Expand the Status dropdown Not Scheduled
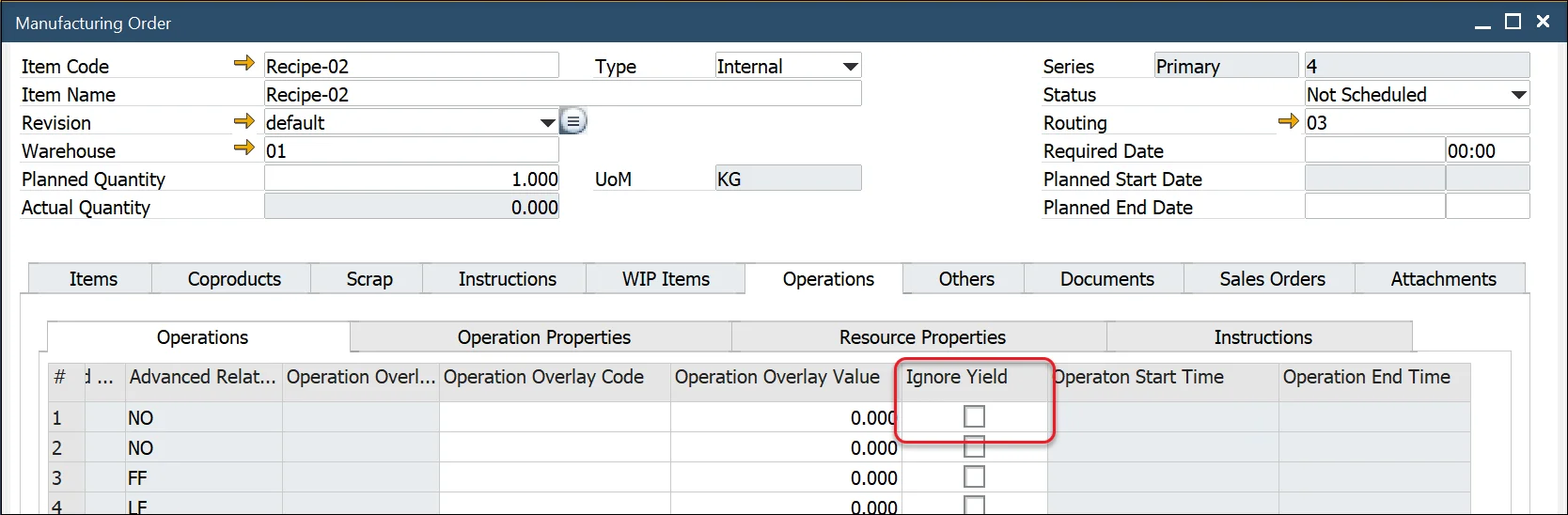Viewport: 1568px width, 515px height. [x=1518, y=94]
